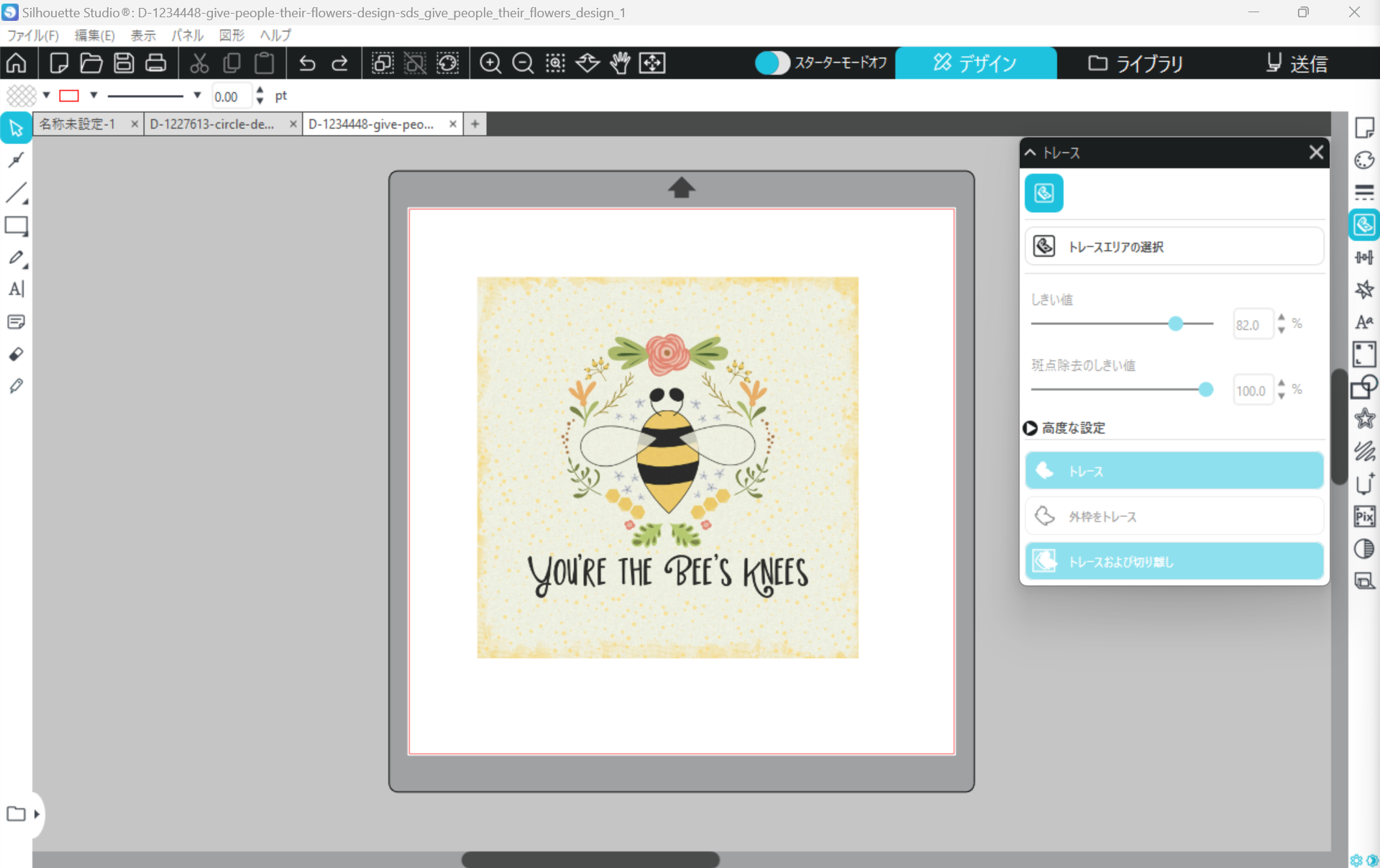The image size is (1380, 868).
Task: Expand the library folder flyout arrow
Action: (37, 814)
